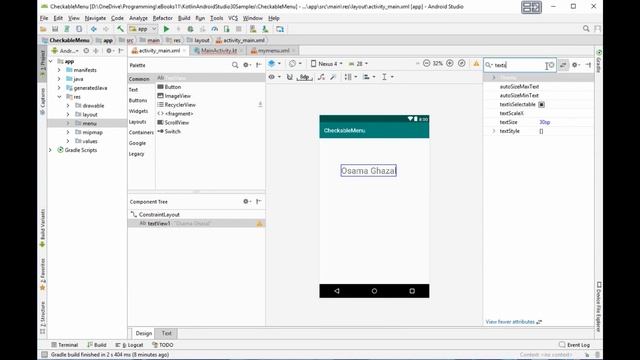
Task: Click the textView1 warning icon in Component Tree
Action: click(259, 223)
